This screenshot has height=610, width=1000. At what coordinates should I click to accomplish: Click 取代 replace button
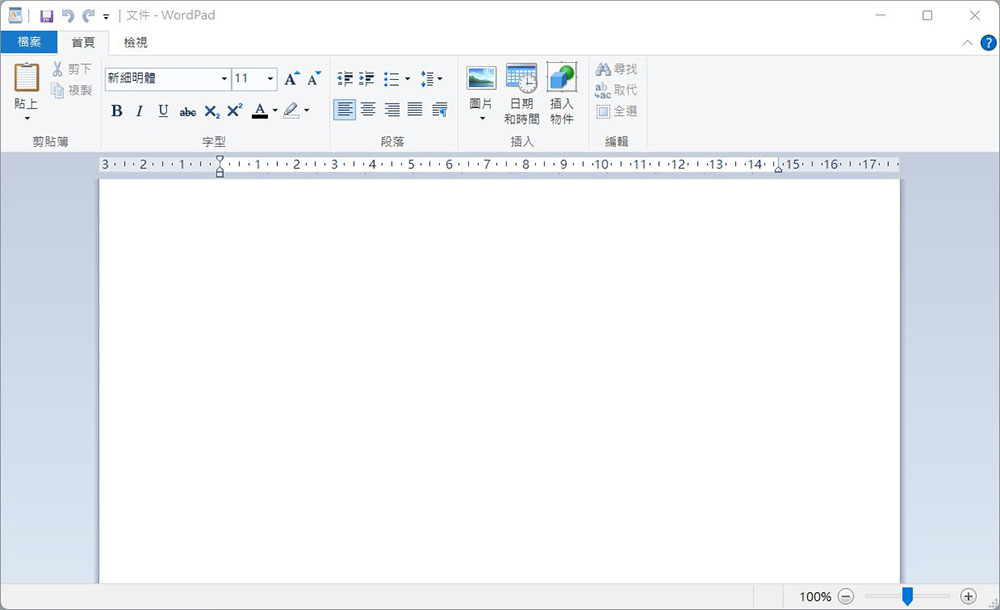(x=616, y=90)
